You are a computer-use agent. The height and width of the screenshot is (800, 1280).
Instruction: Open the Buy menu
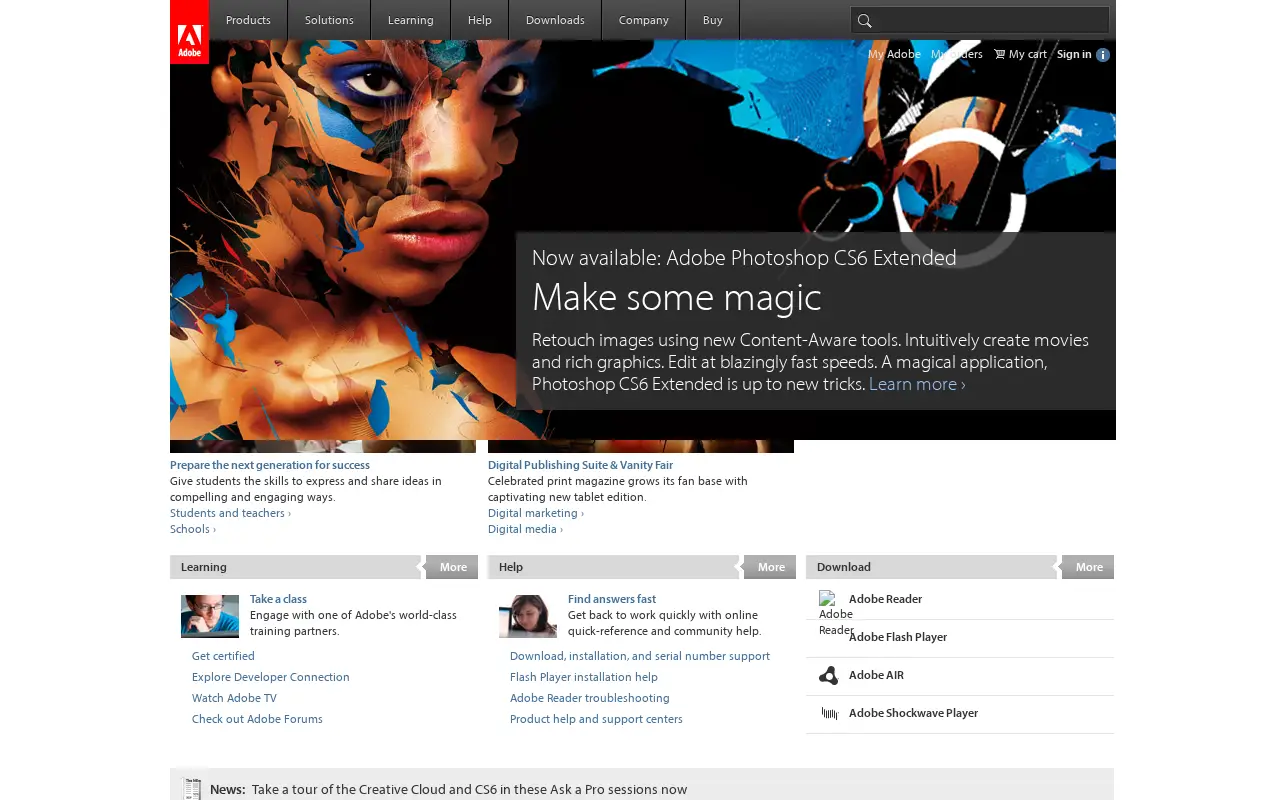[713, 20]
